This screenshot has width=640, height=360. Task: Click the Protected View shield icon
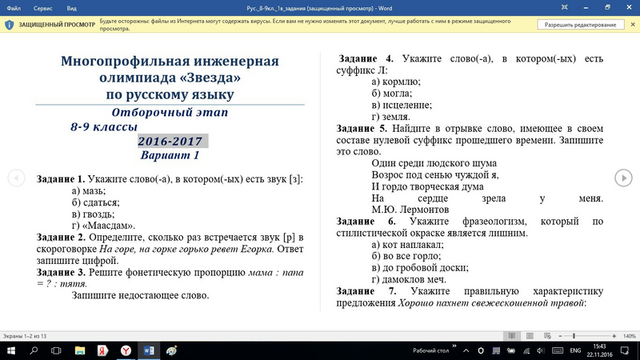(9, 25)
